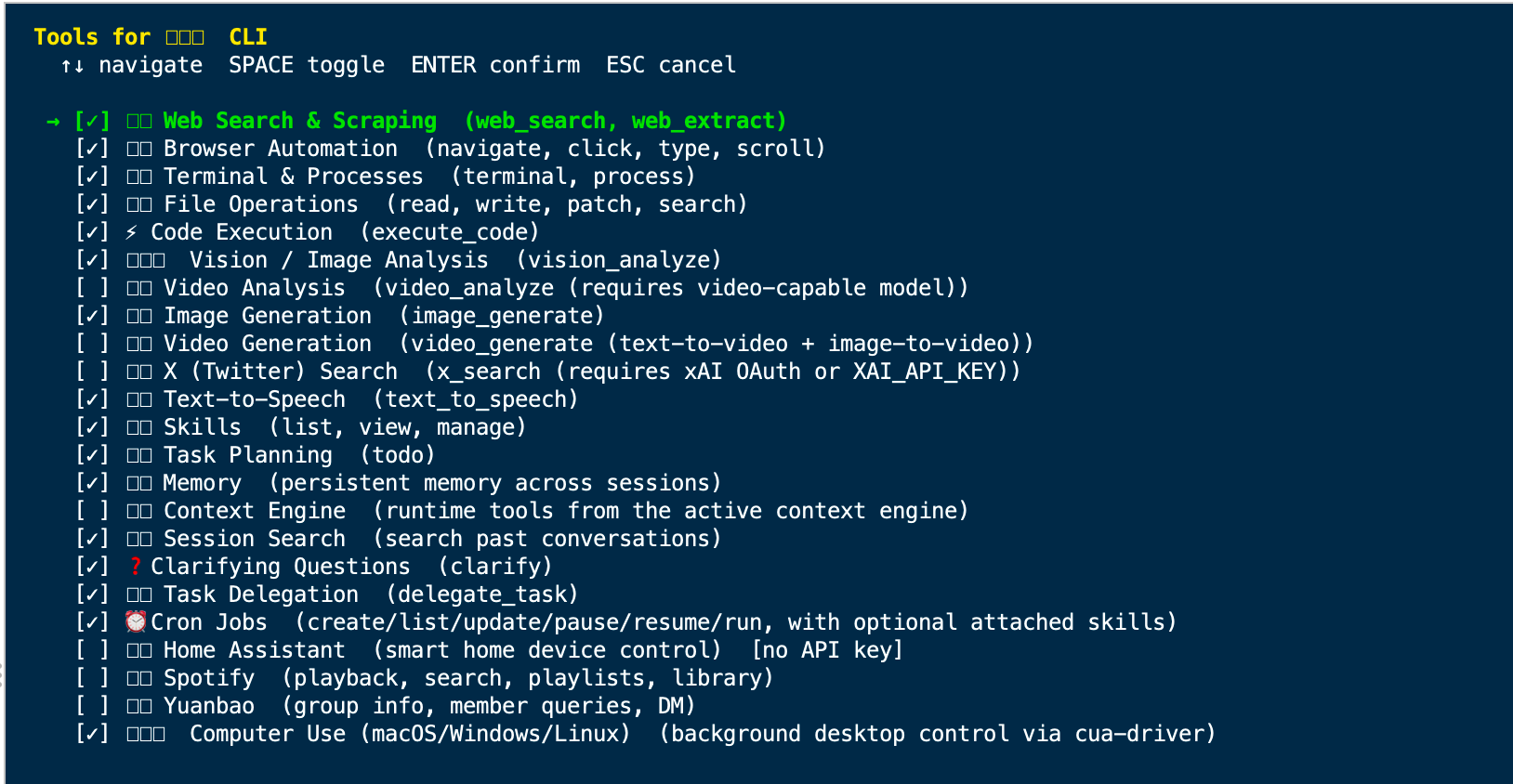Click the icon before Computer Use
Screen dimensions: 1513x784
coord(146,734)
